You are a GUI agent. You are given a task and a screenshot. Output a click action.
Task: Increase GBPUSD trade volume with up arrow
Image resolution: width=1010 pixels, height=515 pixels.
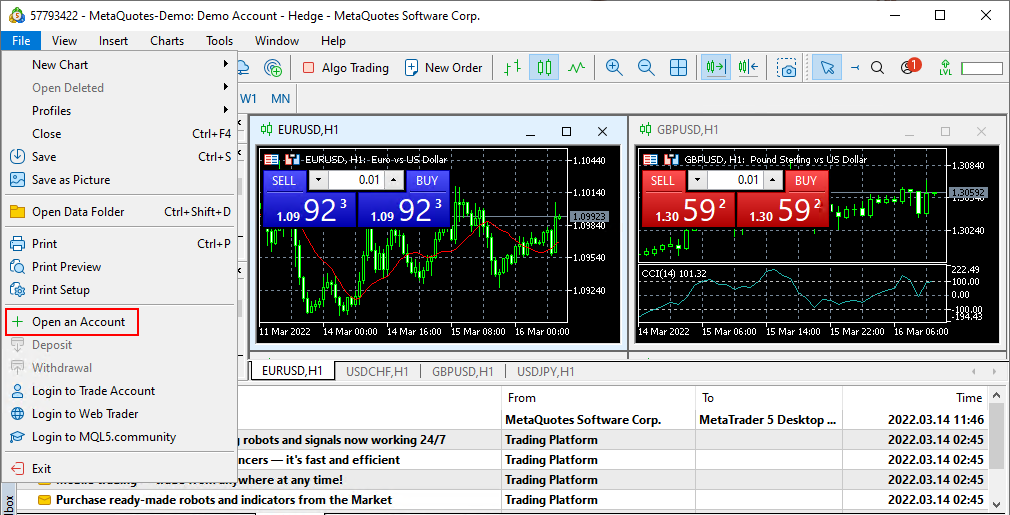773,180
